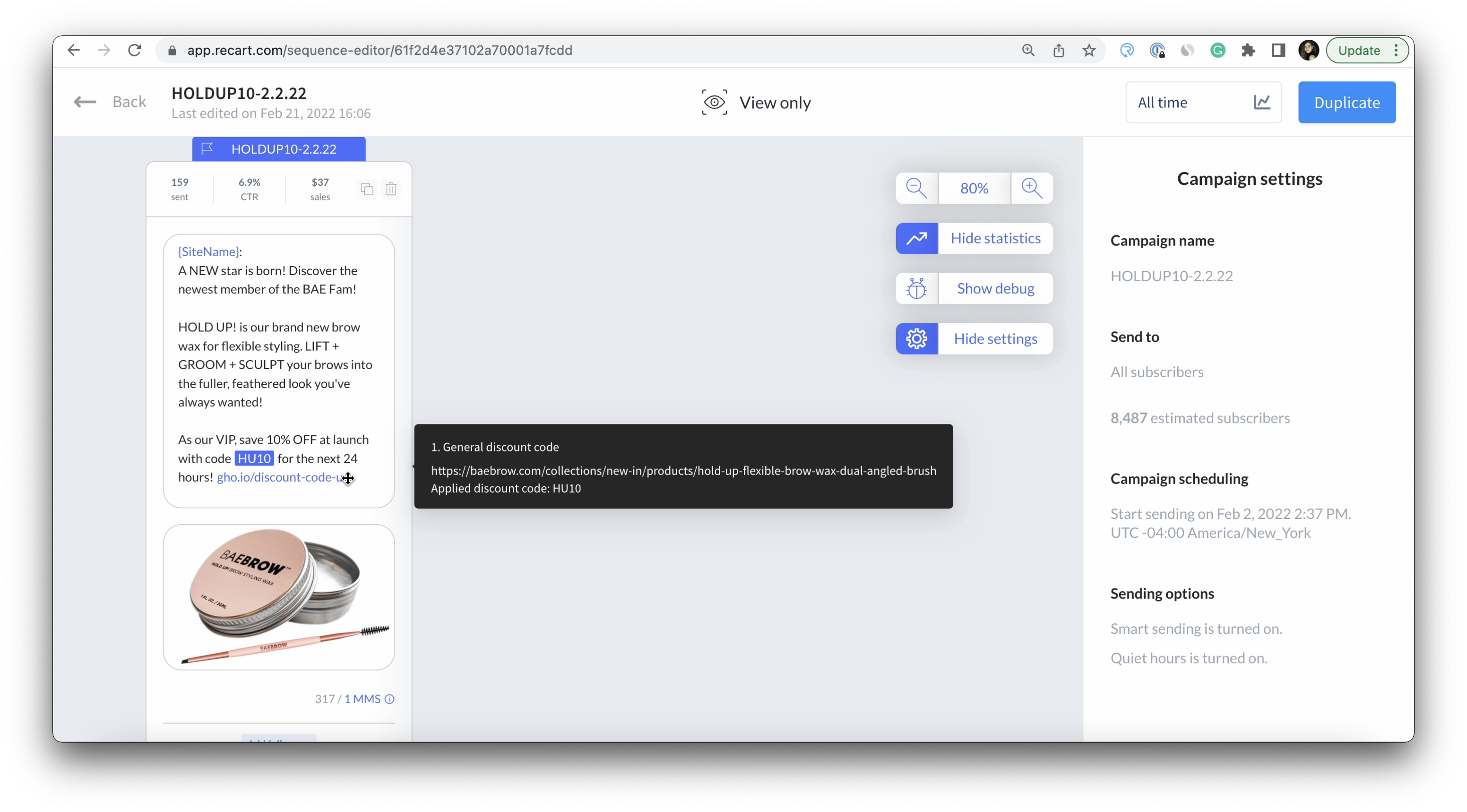Click the View only eye icon
Viewport: 1467px width, 812px height.
point(714,102)
